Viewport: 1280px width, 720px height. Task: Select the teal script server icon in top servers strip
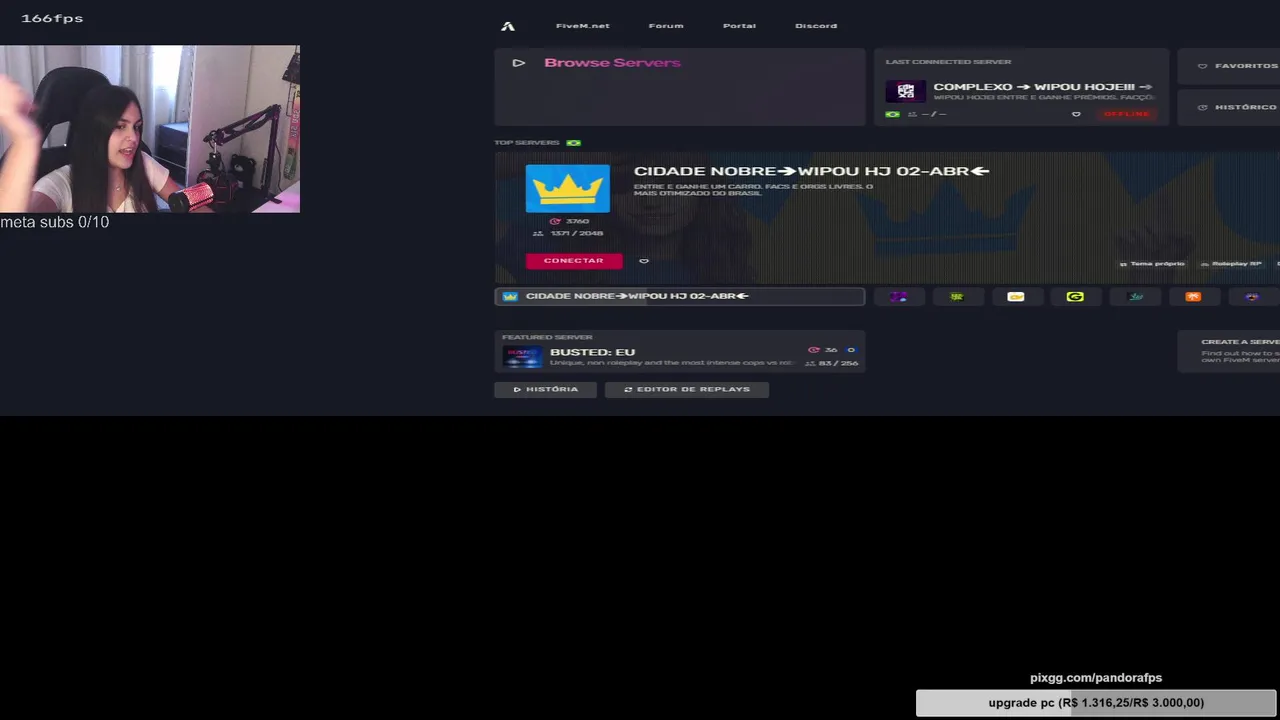tap(1135, 297)
